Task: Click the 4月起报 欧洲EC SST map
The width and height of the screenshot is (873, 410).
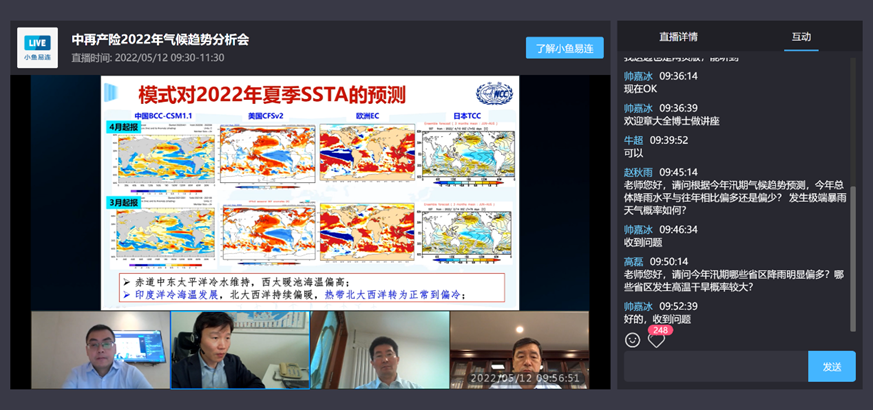Action: tap(367, 152)
